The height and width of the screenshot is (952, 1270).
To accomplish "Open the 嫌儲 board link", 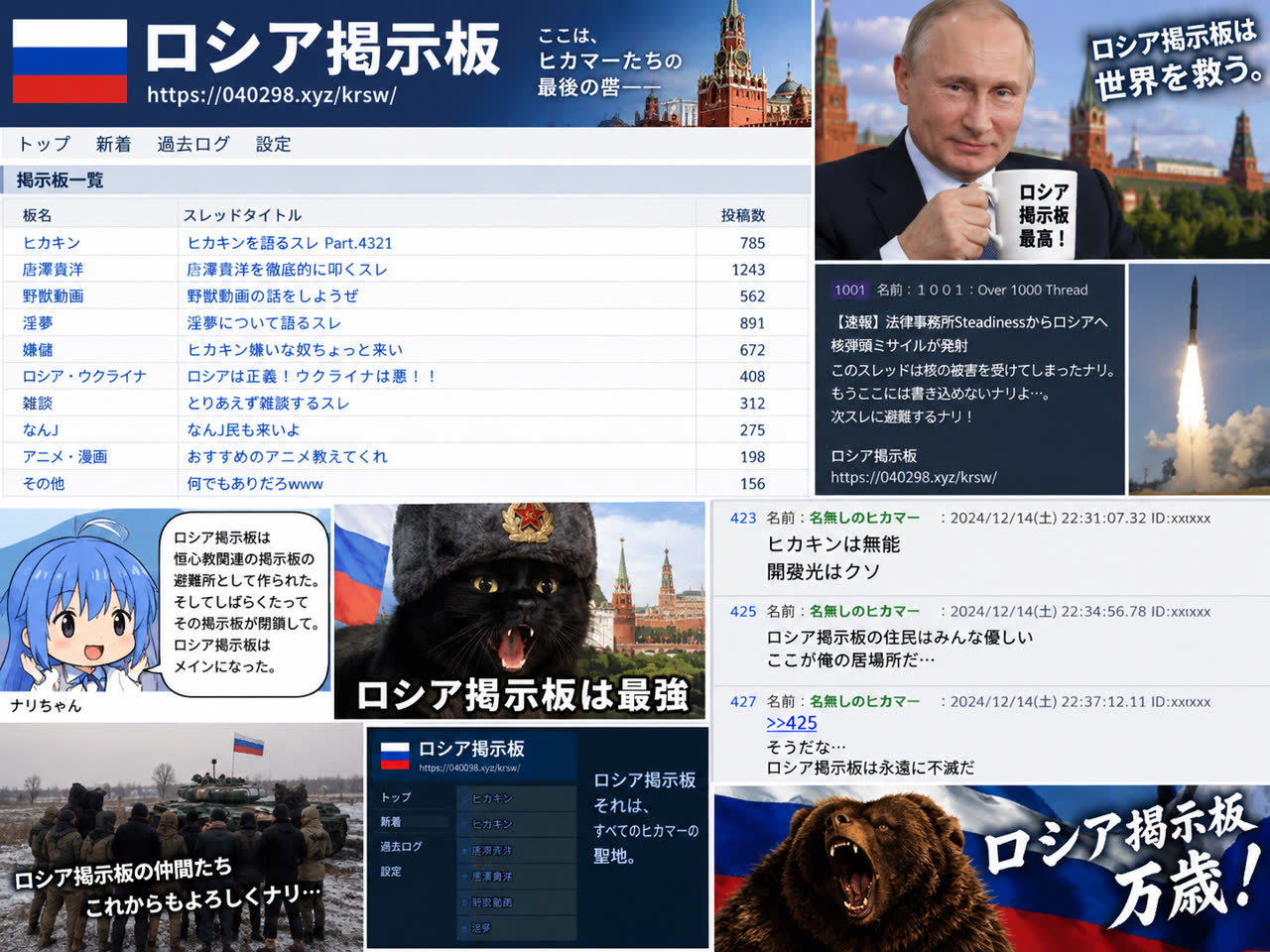I will 38,350.
